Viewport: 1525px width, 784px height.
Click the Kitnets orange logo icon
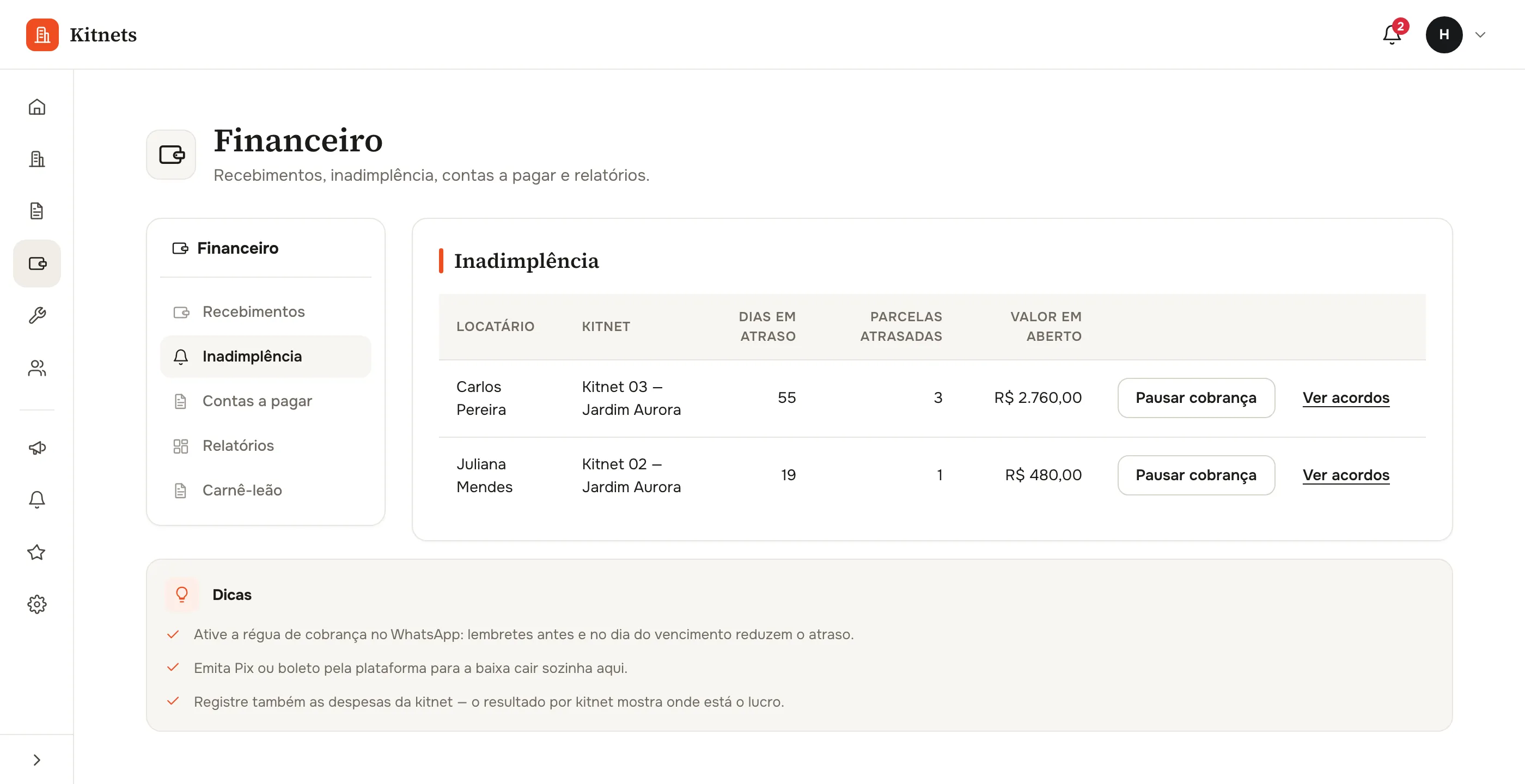42,35
